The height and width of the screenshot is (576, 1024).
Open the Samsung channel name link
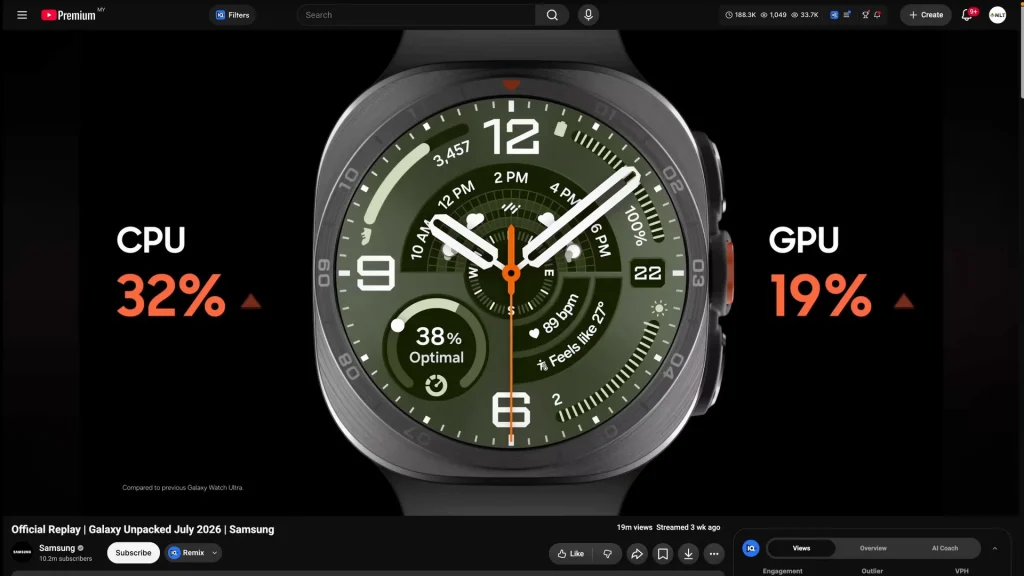point(57,548)
